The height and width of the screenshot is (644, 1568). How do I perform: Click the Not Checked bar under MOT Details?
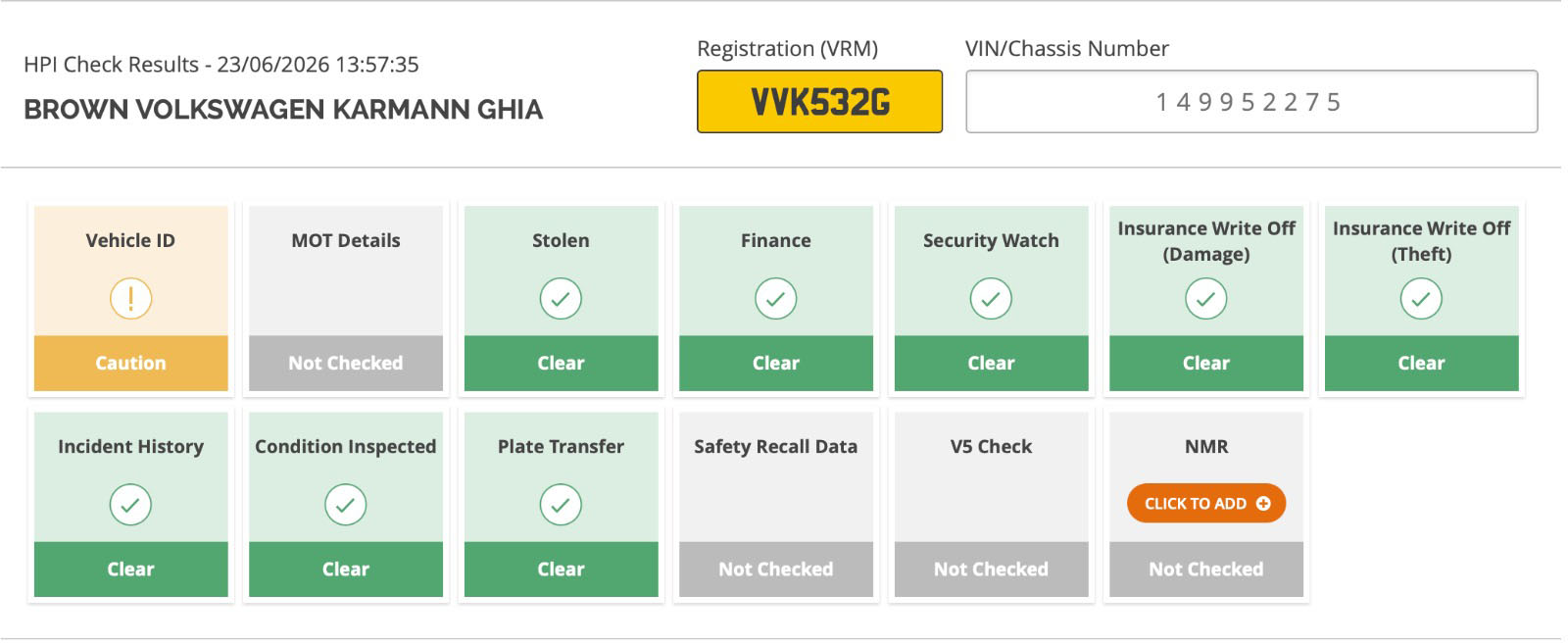[346, 363]
